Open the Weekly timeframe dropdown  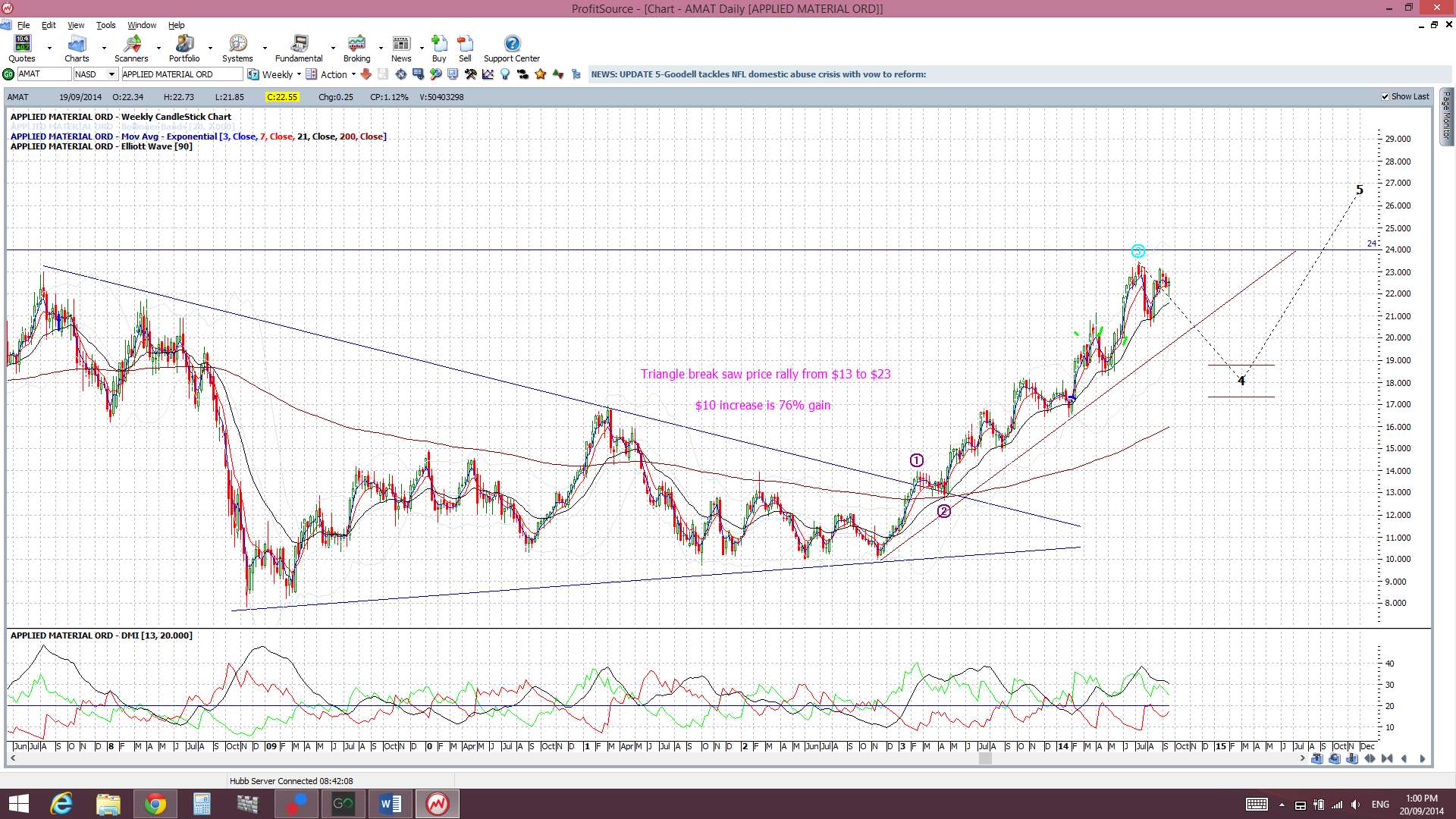tap(299, 74)
